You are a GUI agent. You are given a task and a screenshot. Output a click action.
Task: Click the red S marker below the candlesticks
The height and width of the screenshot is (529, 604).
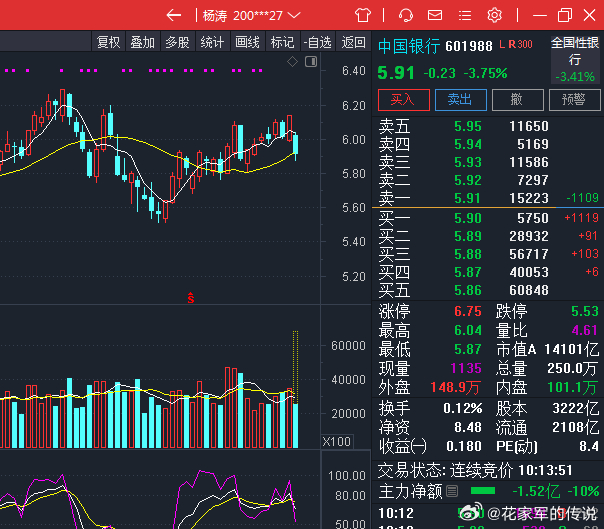coord(191,298)
